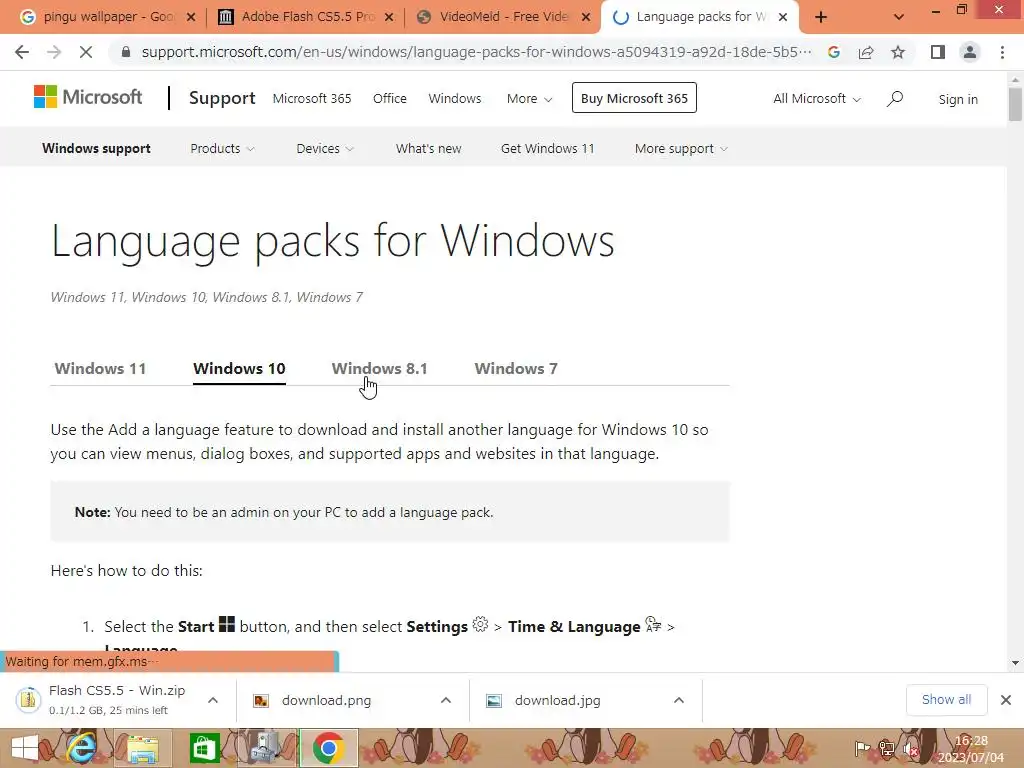This screenshot has height=768, width=1024.
Task: Open the Flash CS5.5 download options chevron
Action: click(213, 700)
